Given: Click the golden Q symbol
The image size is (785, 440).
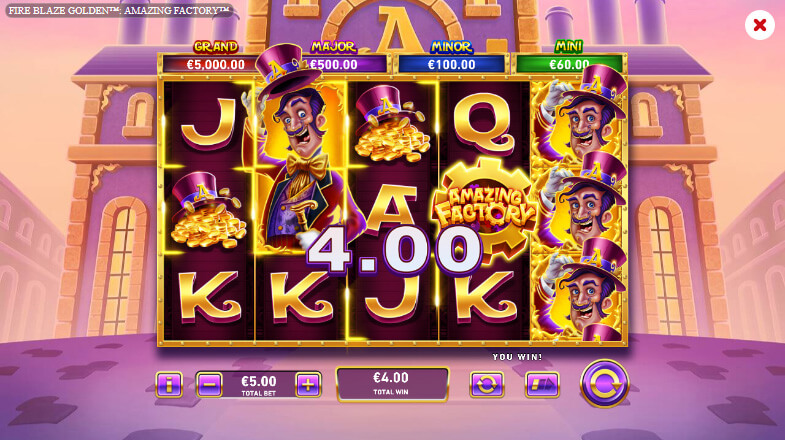Looking at the screenshot, I should point(483,124).
